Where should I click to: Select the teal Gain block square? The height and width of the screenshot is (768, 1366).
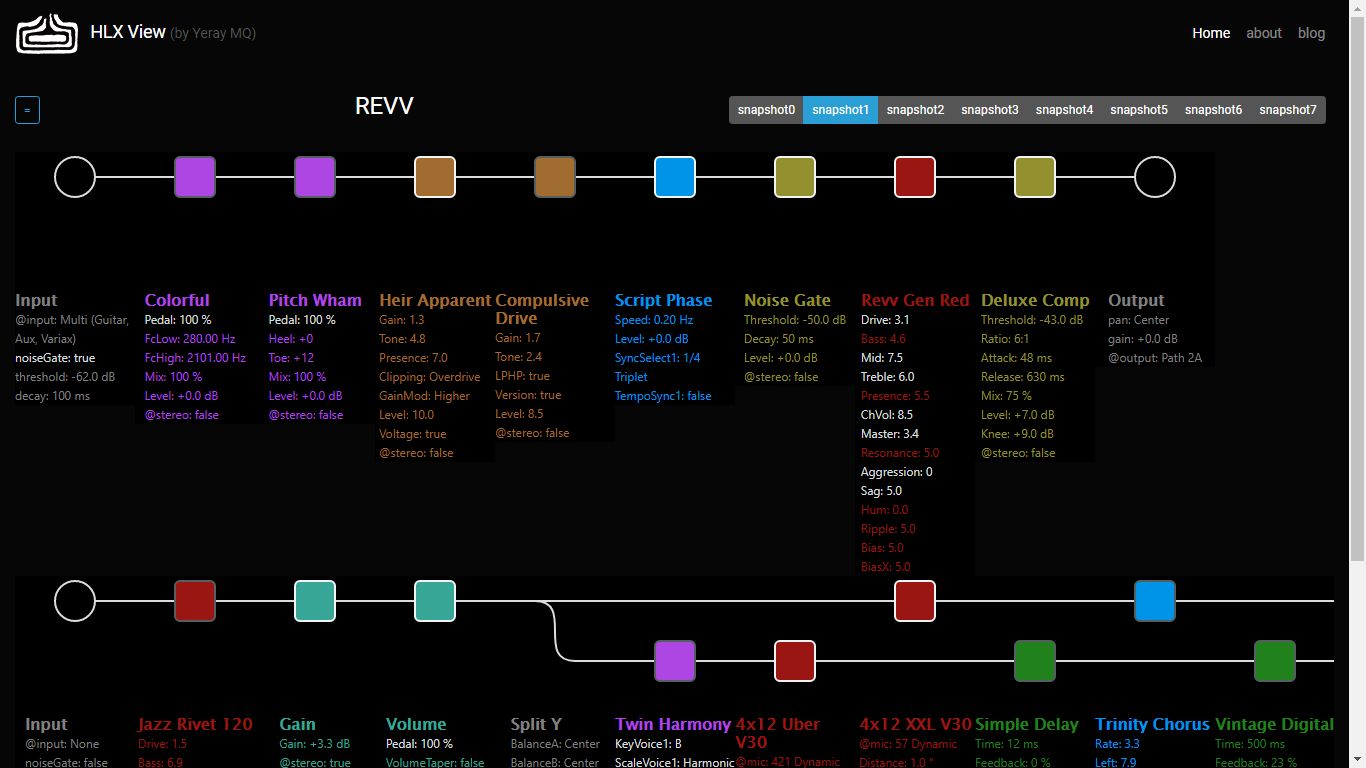click(315, 601)
